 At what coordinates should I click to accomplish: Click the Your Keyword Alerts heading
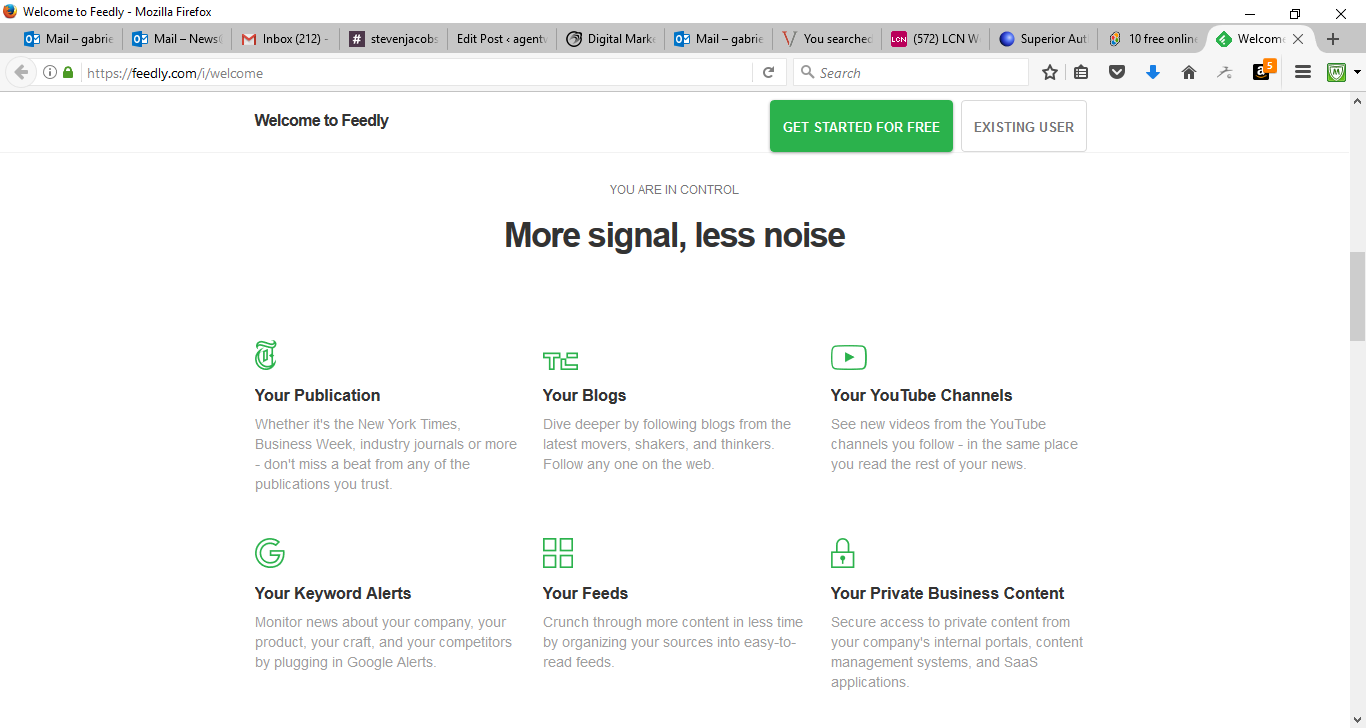coord(333,593)
